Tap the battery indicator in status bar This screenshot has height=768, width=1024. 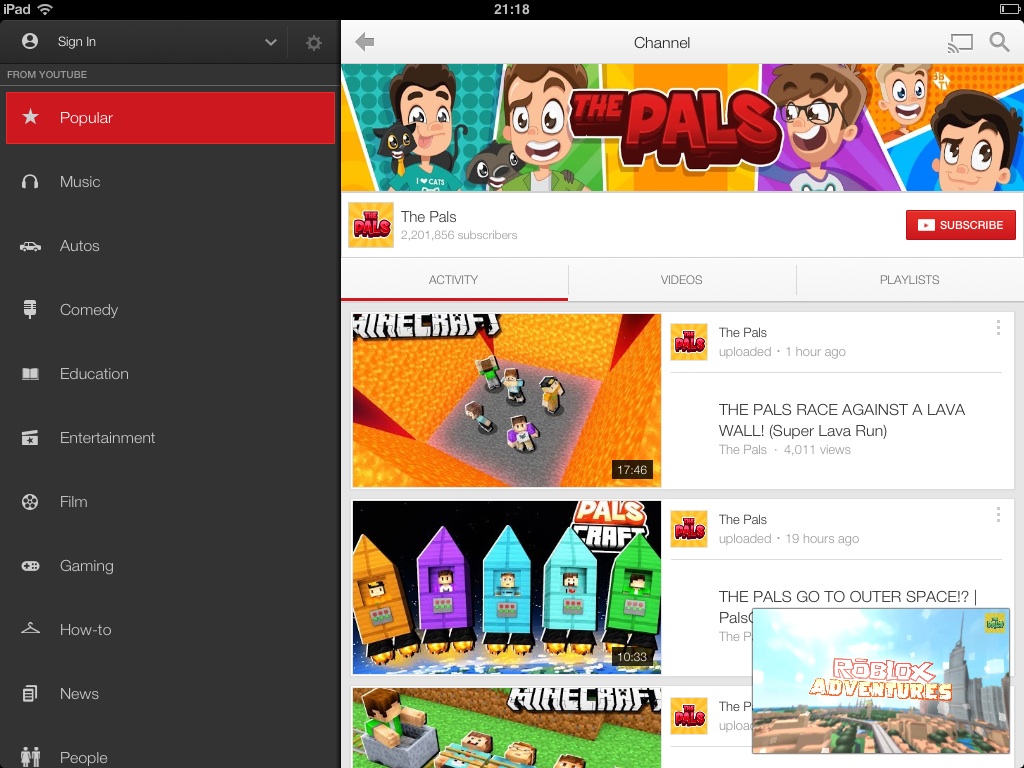click(x=1009, y=9)
